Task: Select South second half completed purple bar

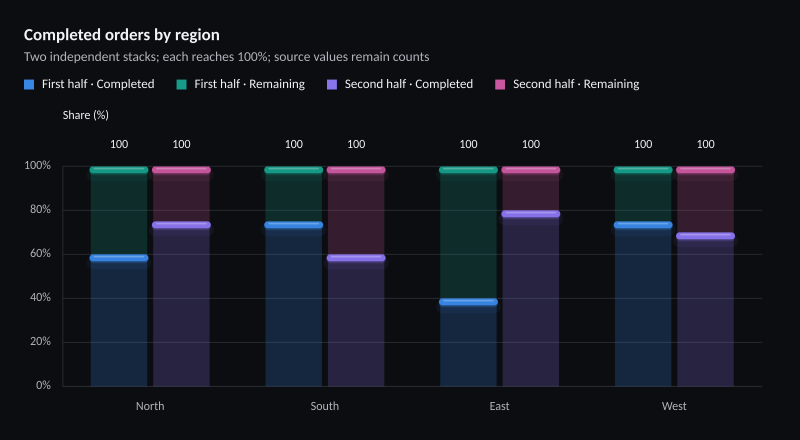Action: (x=356, y=322)
